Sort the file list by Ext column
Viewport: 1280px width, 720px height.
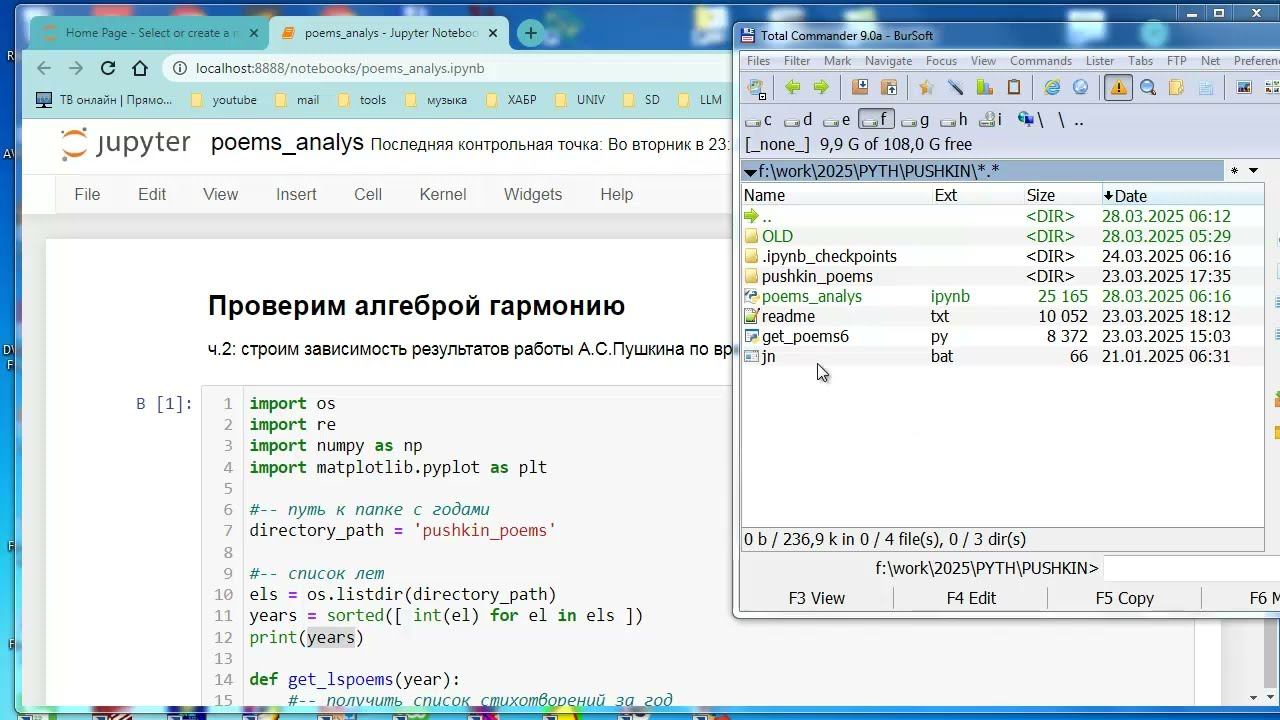tap(978, 196)
